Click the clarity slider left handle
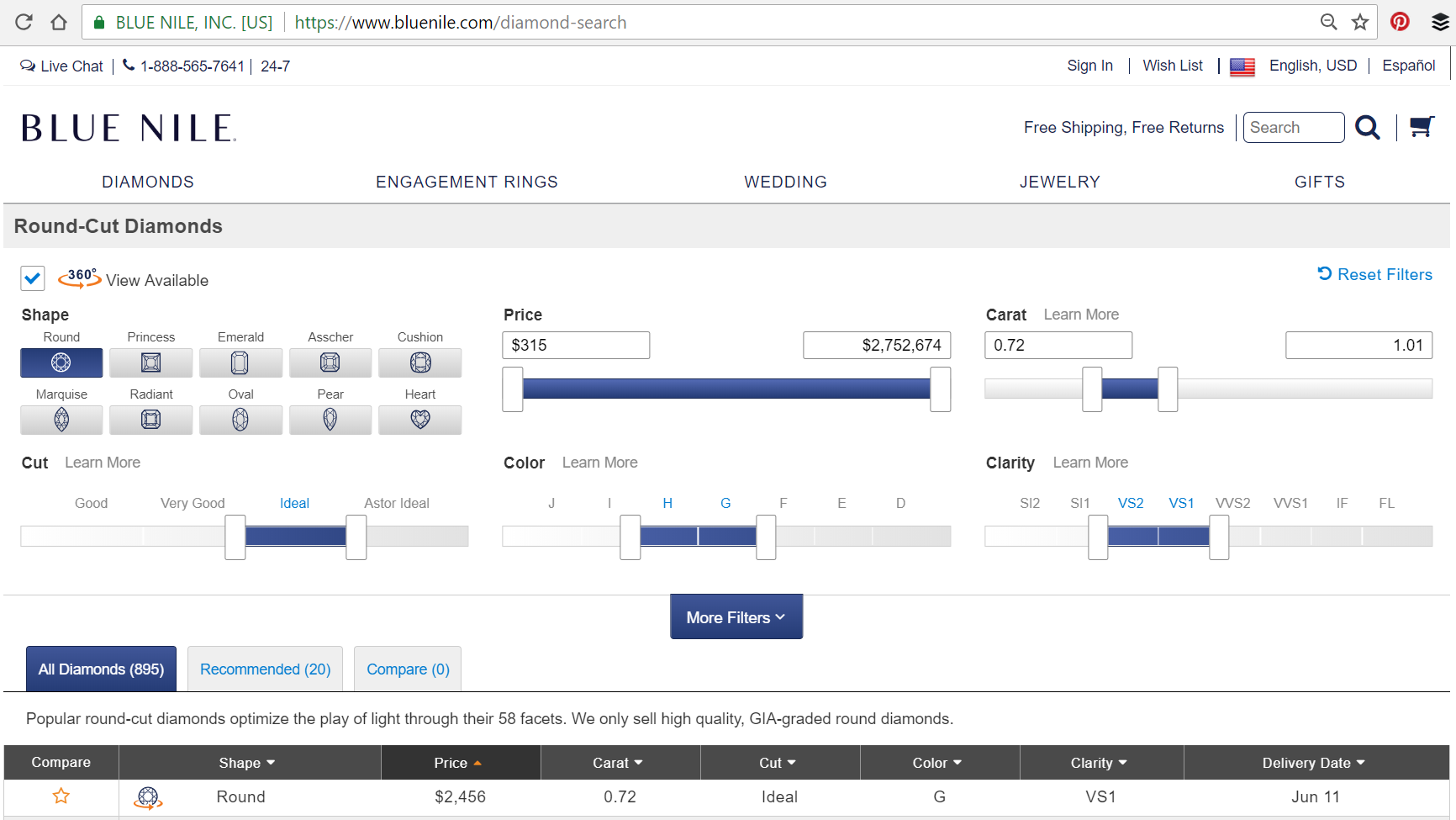Viewport: 1456px width, 820px height. tap(1098, 537)
